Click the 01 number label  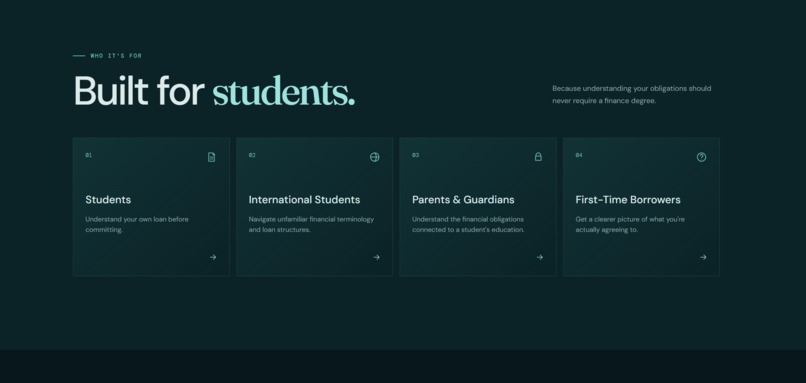pyautogui.click(x=88, y=155)
